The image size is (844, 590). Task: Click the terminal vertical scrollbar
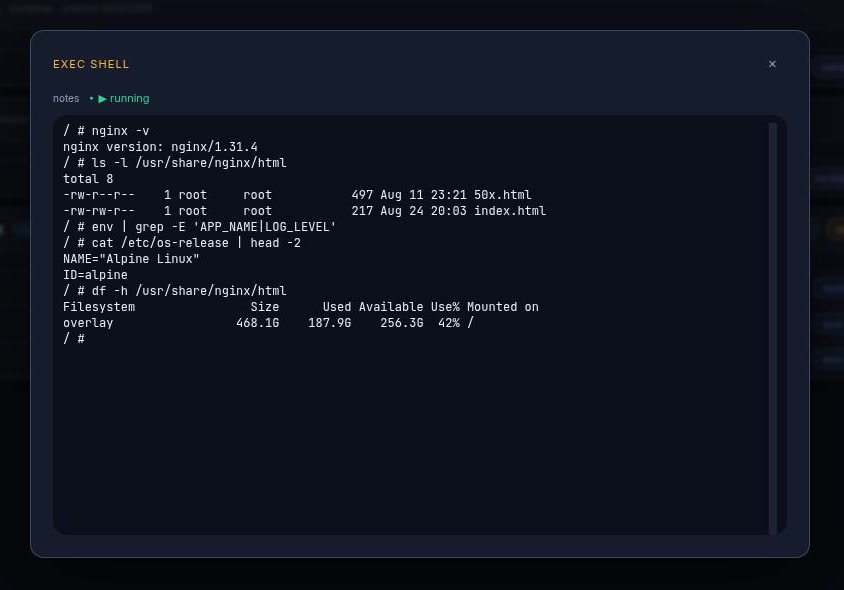pyautogui.click(x=772, y=328)
